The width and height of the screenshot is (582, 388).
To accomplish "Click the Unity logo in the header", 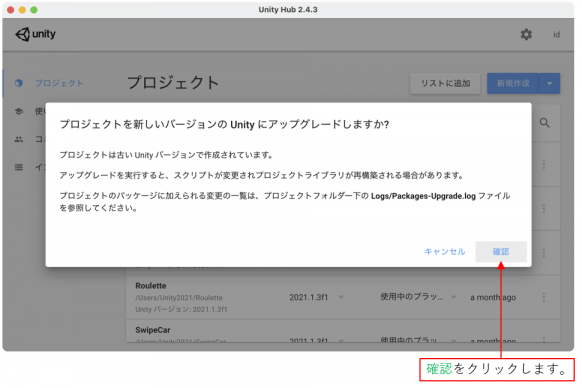I will (x=35, y=34).
